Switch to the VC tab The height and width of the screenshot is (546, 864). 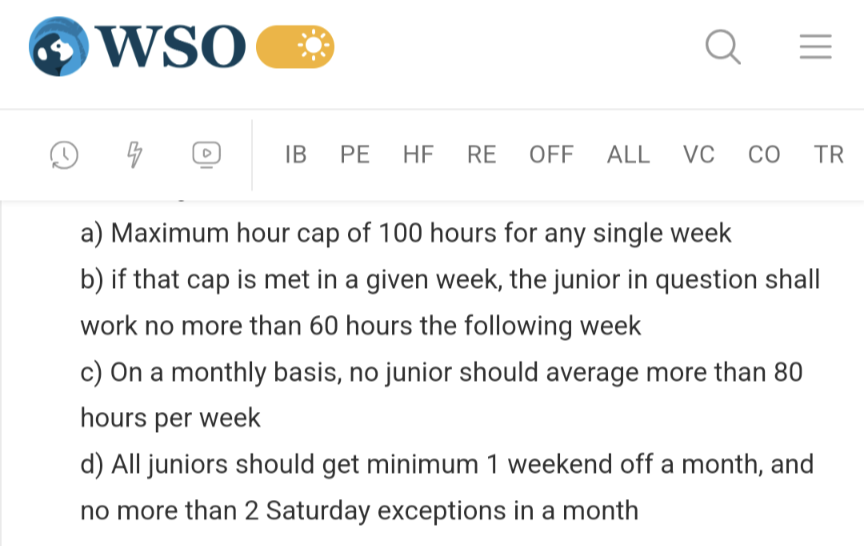[699, 155]
